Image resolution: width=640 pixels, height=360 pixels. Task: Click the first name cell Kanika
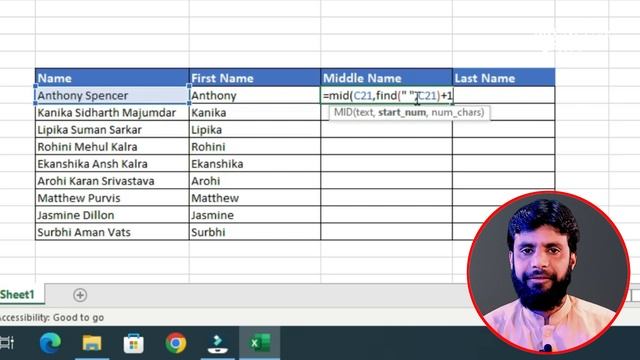tap(255, 112)
